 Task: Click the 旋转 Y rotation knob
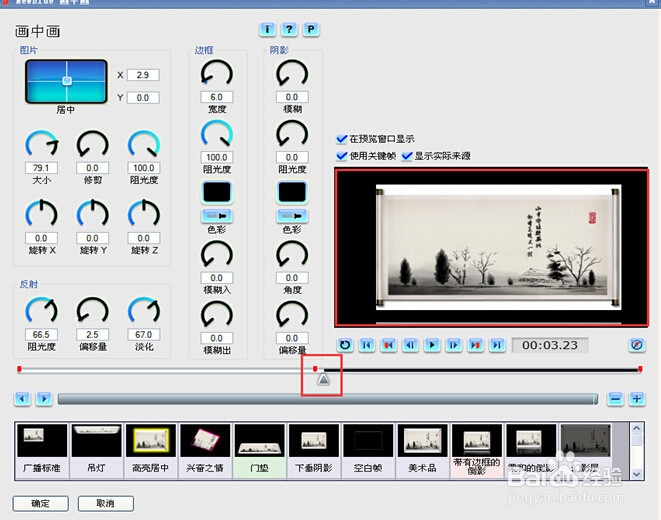pyautogui.click(x=92, y=214)
